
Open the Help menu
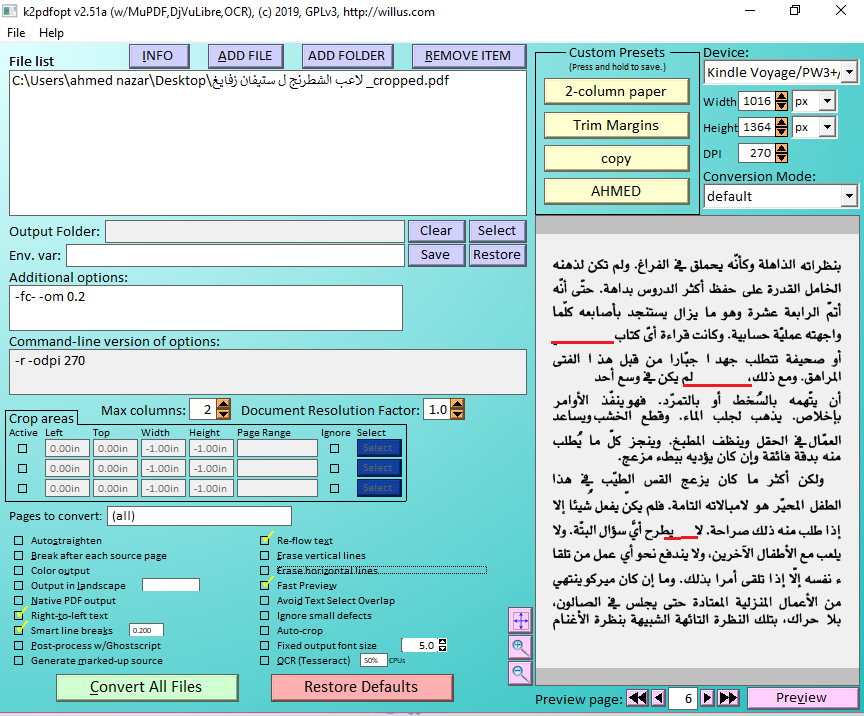pyautogui.click(x=51, y=33)
